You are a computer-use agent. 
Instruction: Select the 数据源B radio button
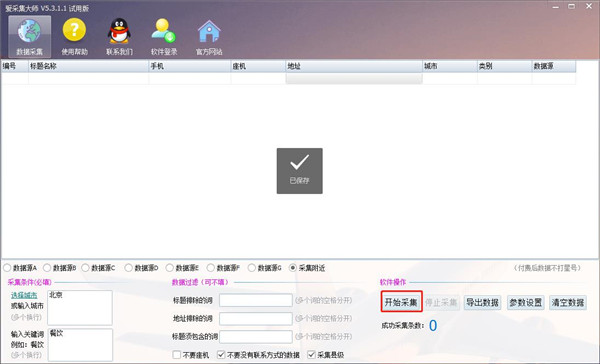[47, 268]
